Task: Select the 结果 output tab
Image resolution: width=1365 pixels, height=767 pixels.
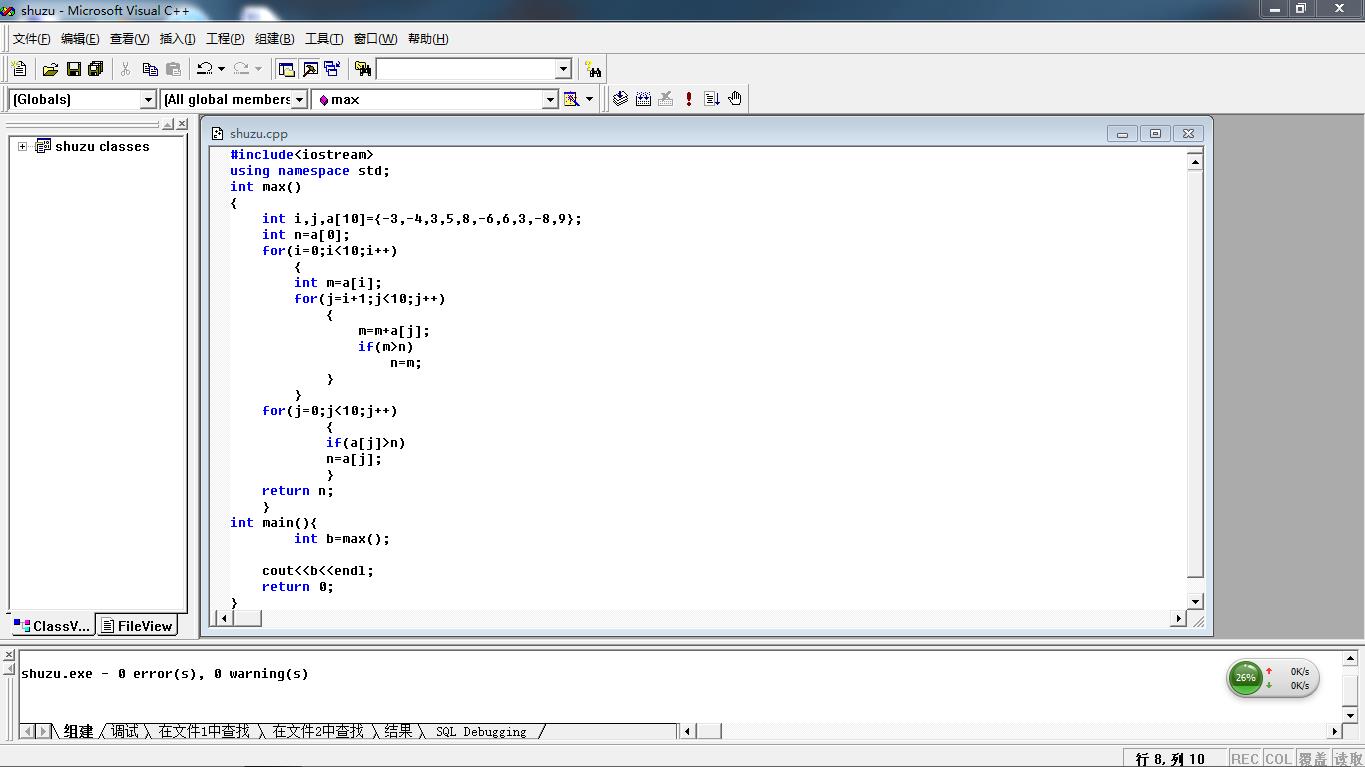Action: [x=399, y=732]
